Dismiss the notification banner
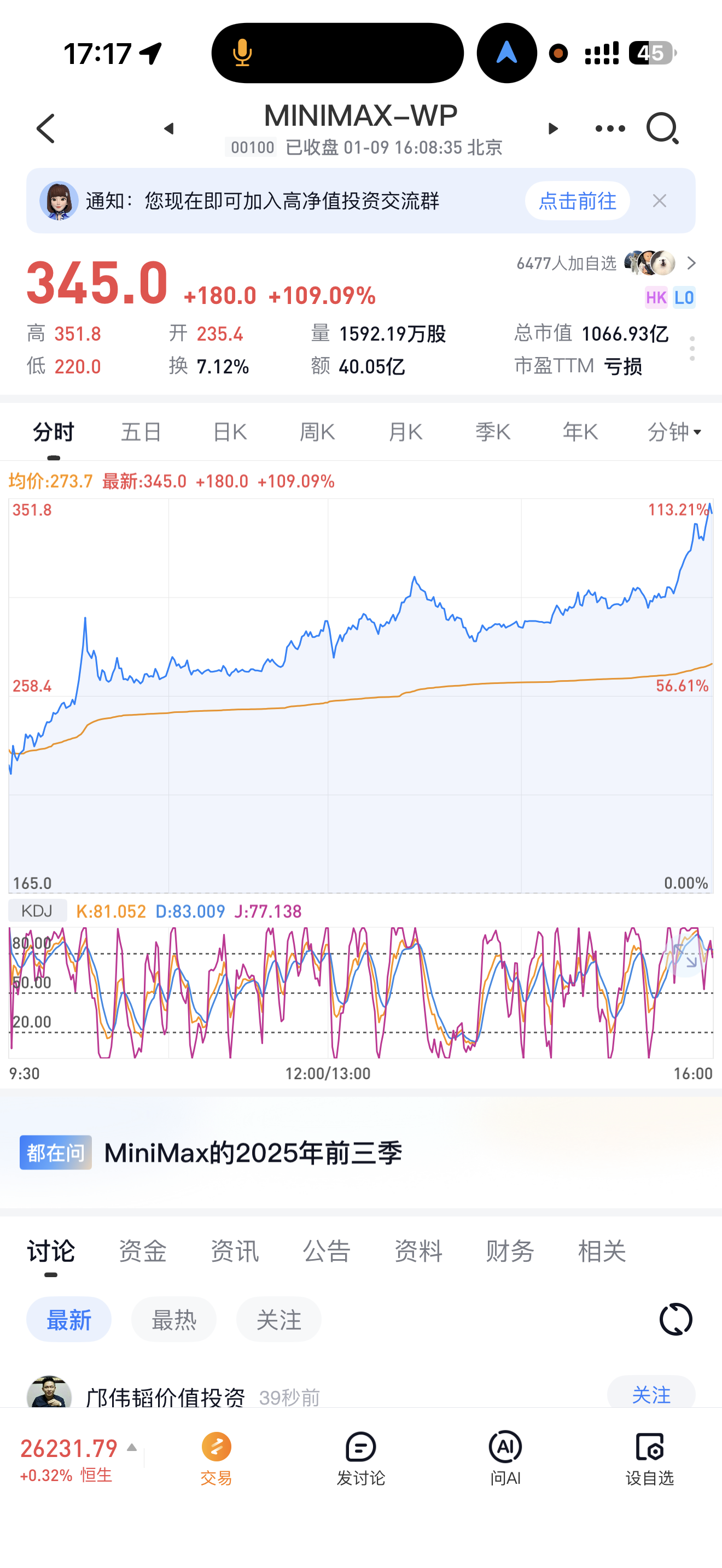The height and width of the screenshot is (1568, 722). (659, 201)
